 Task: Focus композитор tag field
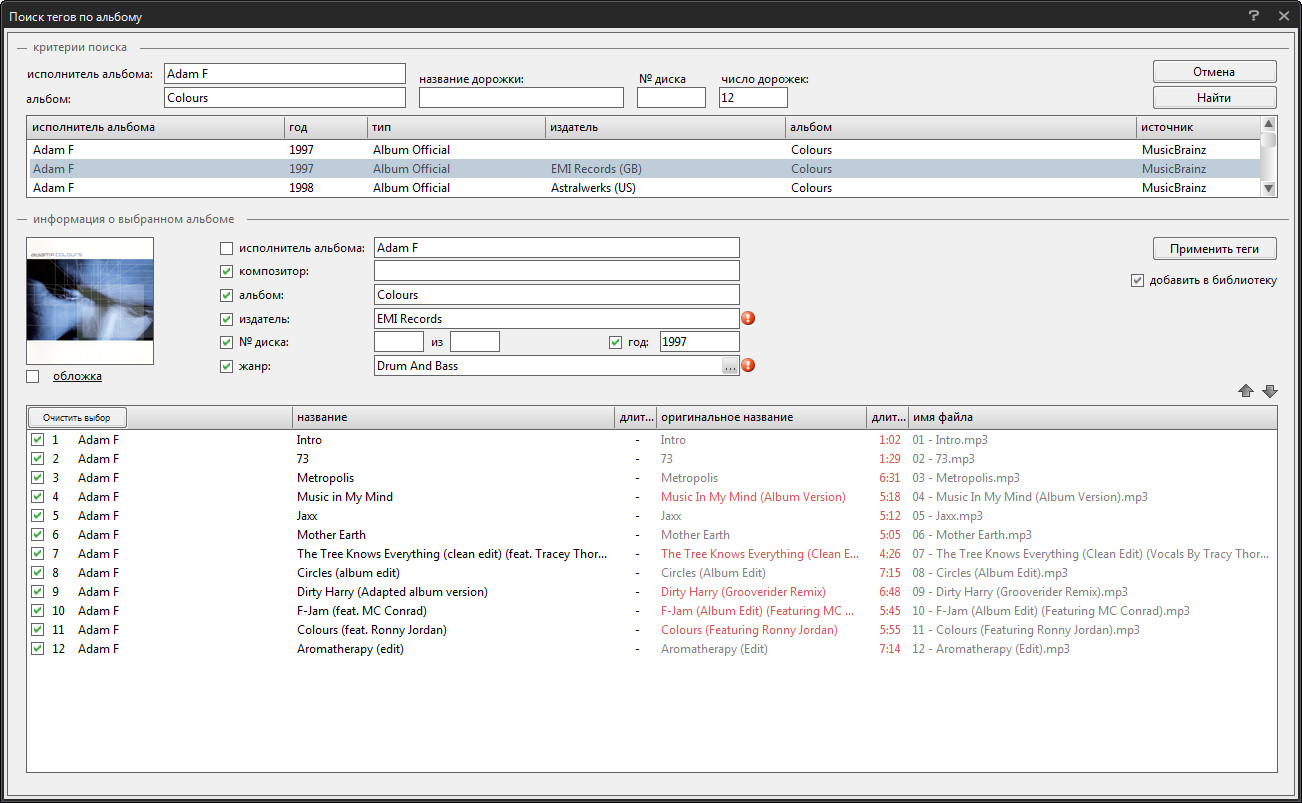(556, 271)
